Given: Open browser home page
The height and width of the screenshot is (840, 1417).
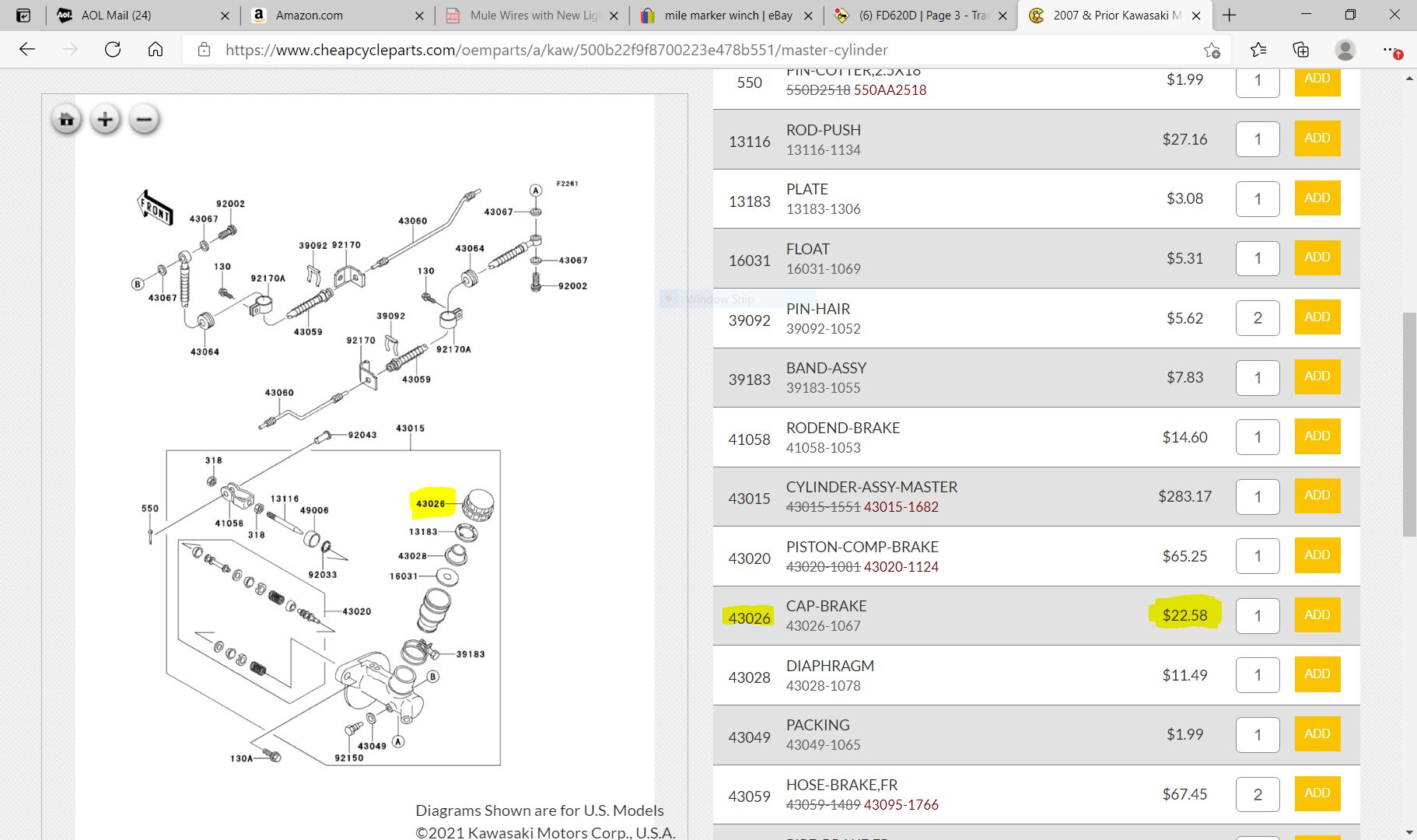Looking at the screenshot, I should pos(156,50).
